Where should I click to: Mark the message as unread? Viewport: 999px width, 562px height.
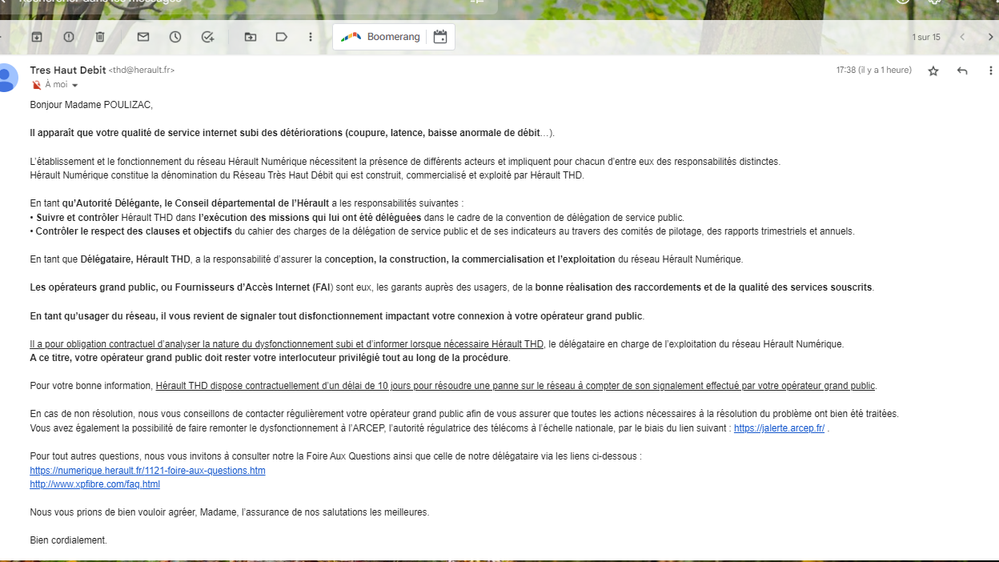(143, 37)
